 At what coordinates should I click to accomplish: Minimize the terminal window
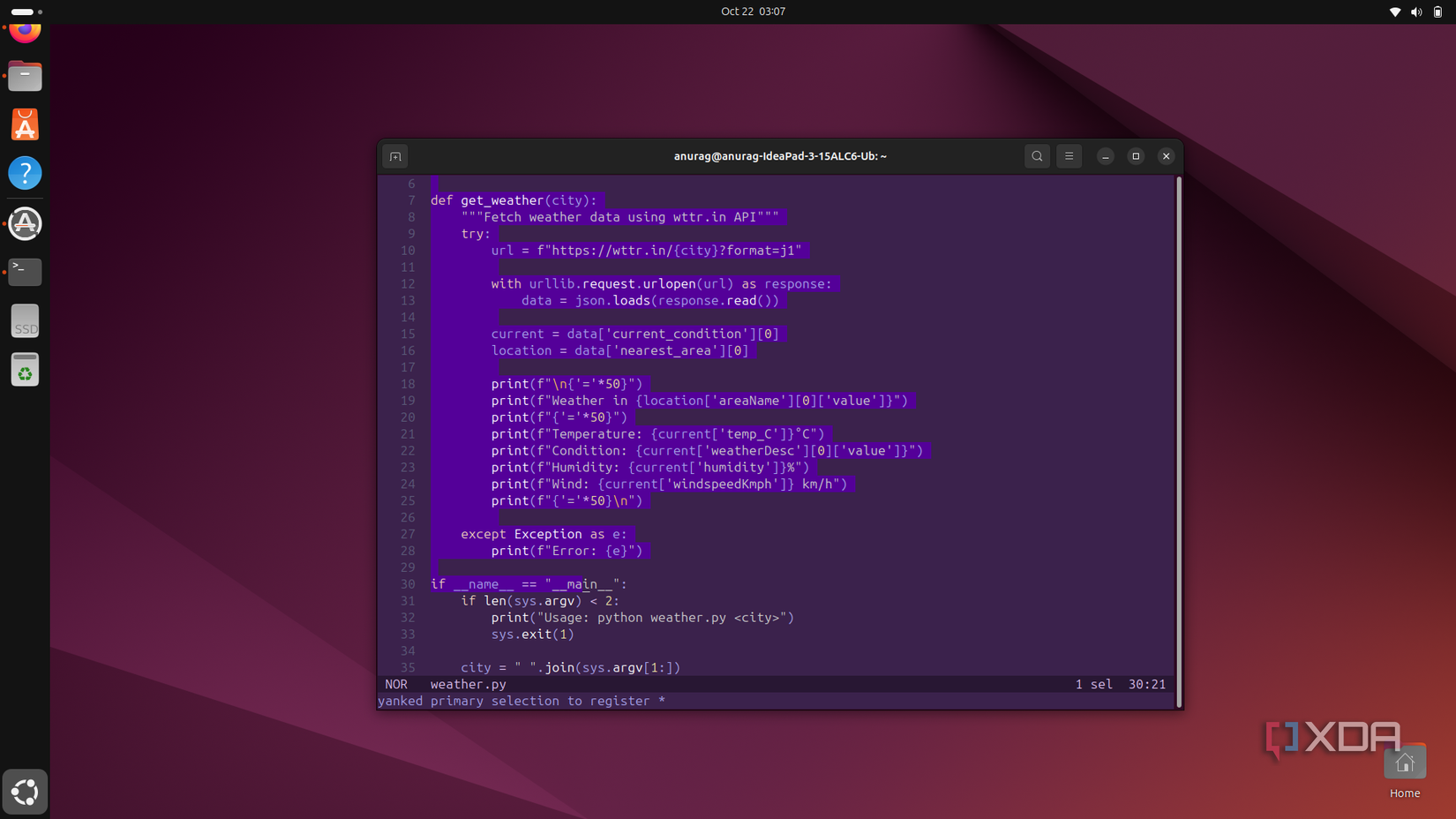1105,156
